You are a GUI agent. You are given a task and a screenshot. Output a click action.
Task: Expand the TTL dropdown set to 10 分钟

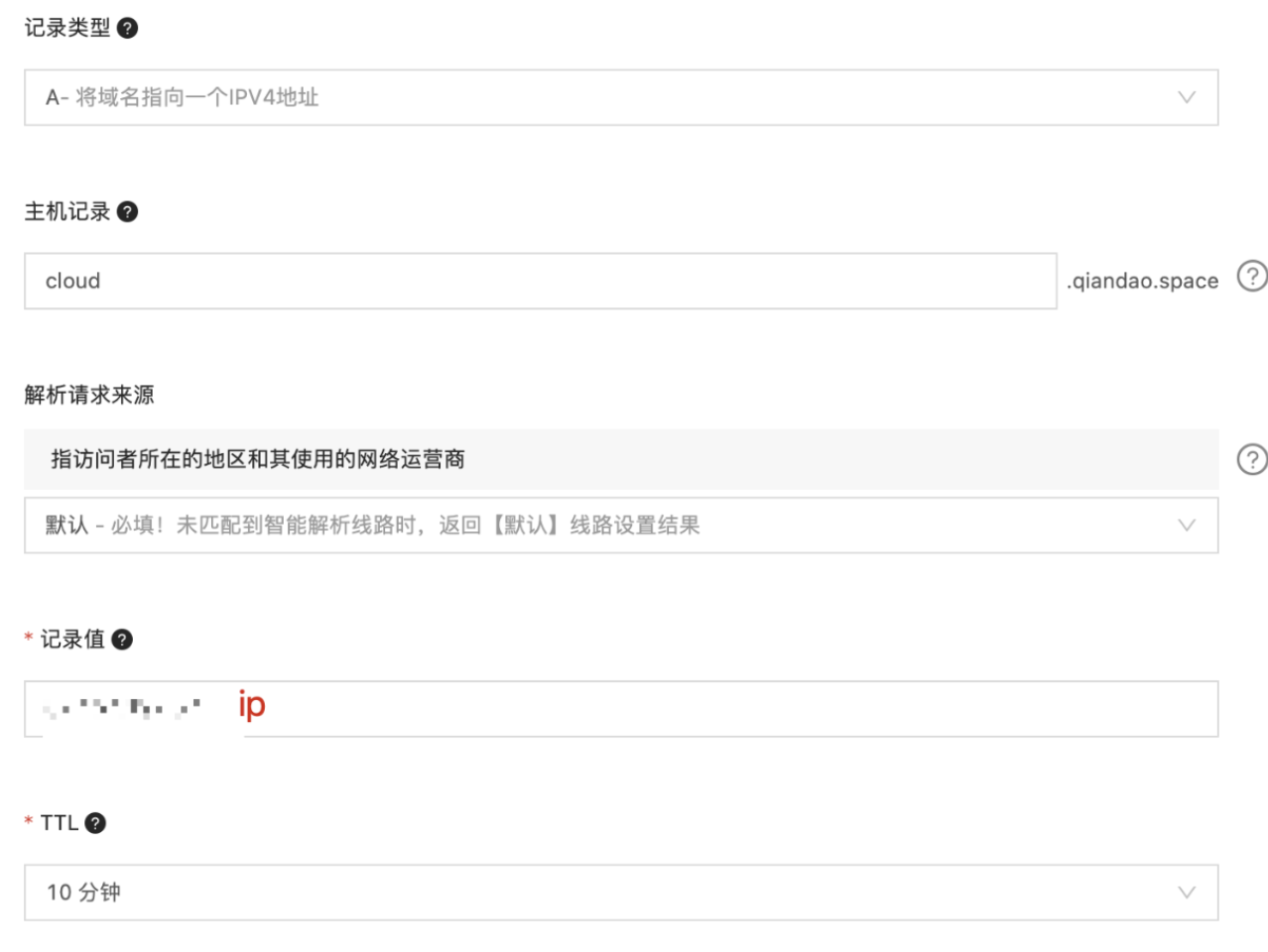(x=595, y=892)
